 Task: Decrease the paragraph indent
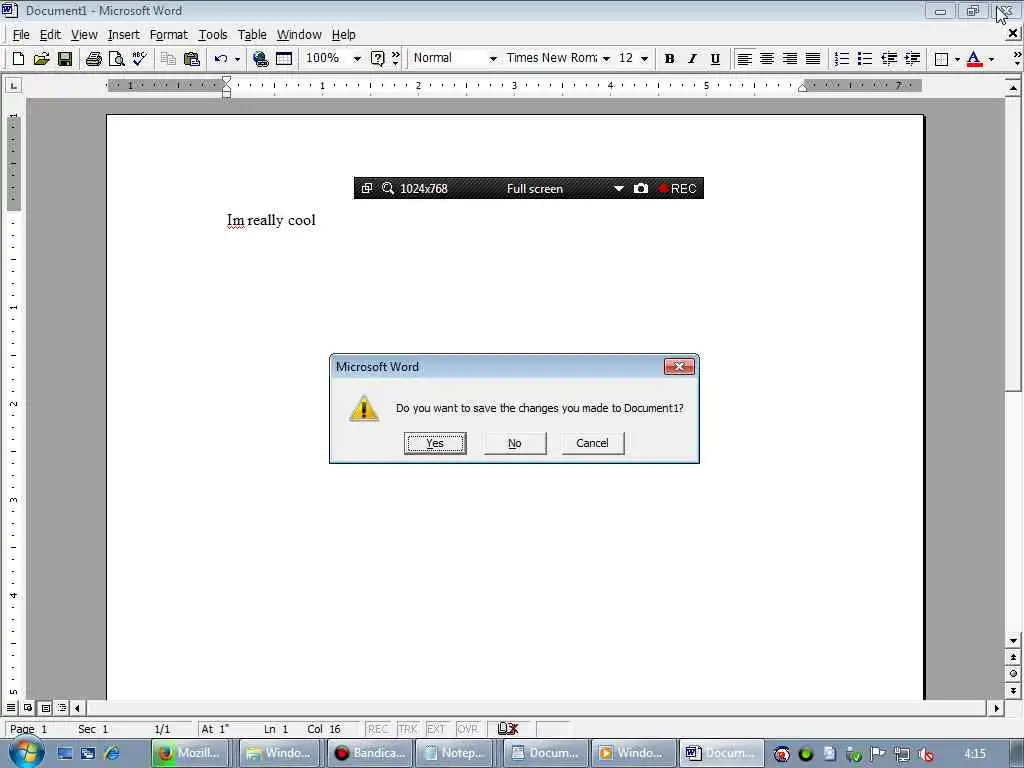click(x=889, y=59)
